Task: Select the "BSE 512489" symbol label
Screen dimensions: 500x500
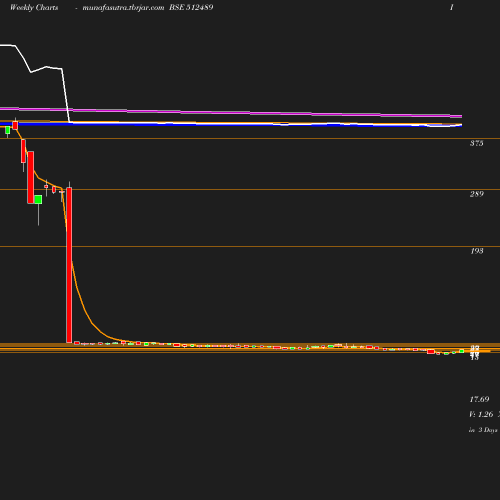Action: click(191, 7)
